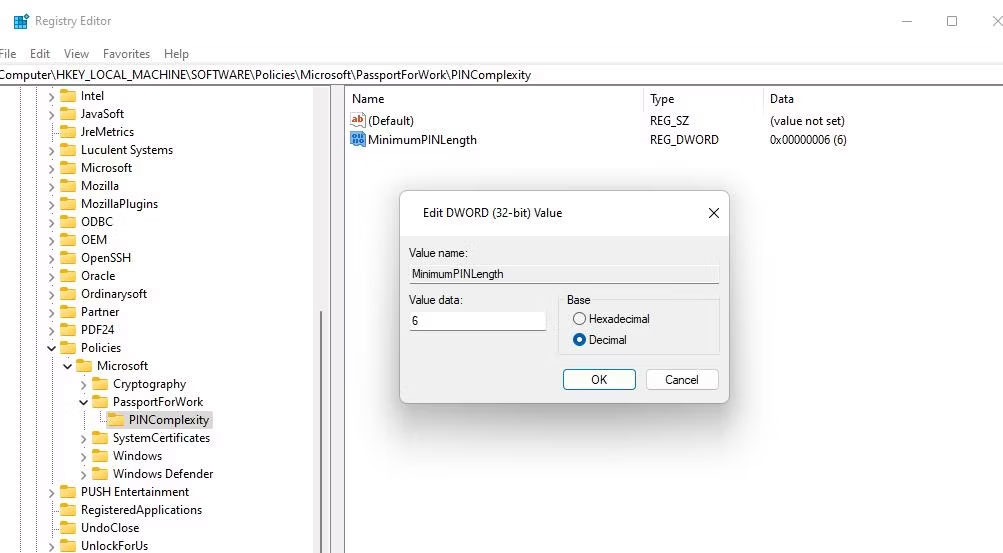Expand the SystemCertificates tree node
1003x553 pixels.
(84, 438)
